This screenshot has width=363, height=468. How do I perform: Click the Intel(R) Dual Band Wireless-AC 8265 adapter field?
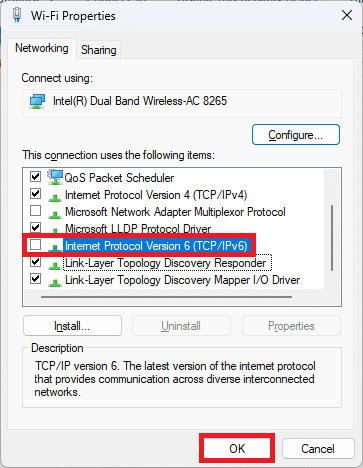[x=182, y=103]
